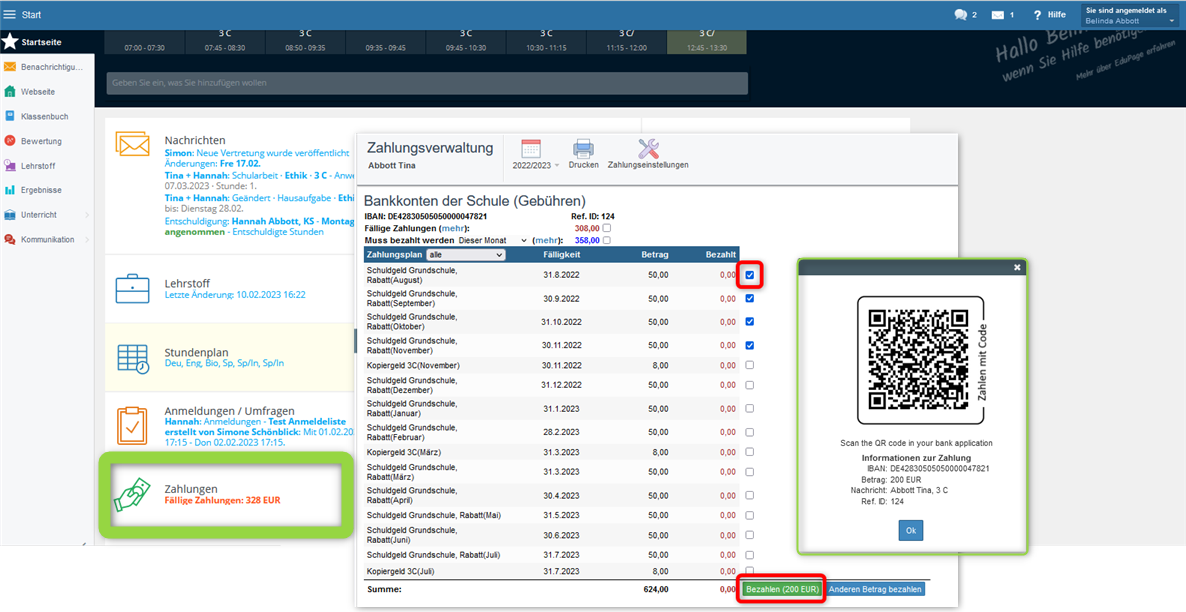
Task: Click the Fälligkeit date 31.8.2022 cell
Action: pyautogui.click(x=561, y=275)
